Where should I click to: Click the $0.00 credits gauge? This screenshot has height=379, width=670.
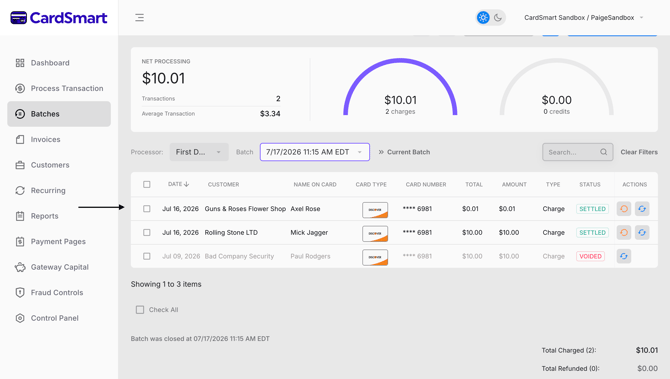(557, 88)
